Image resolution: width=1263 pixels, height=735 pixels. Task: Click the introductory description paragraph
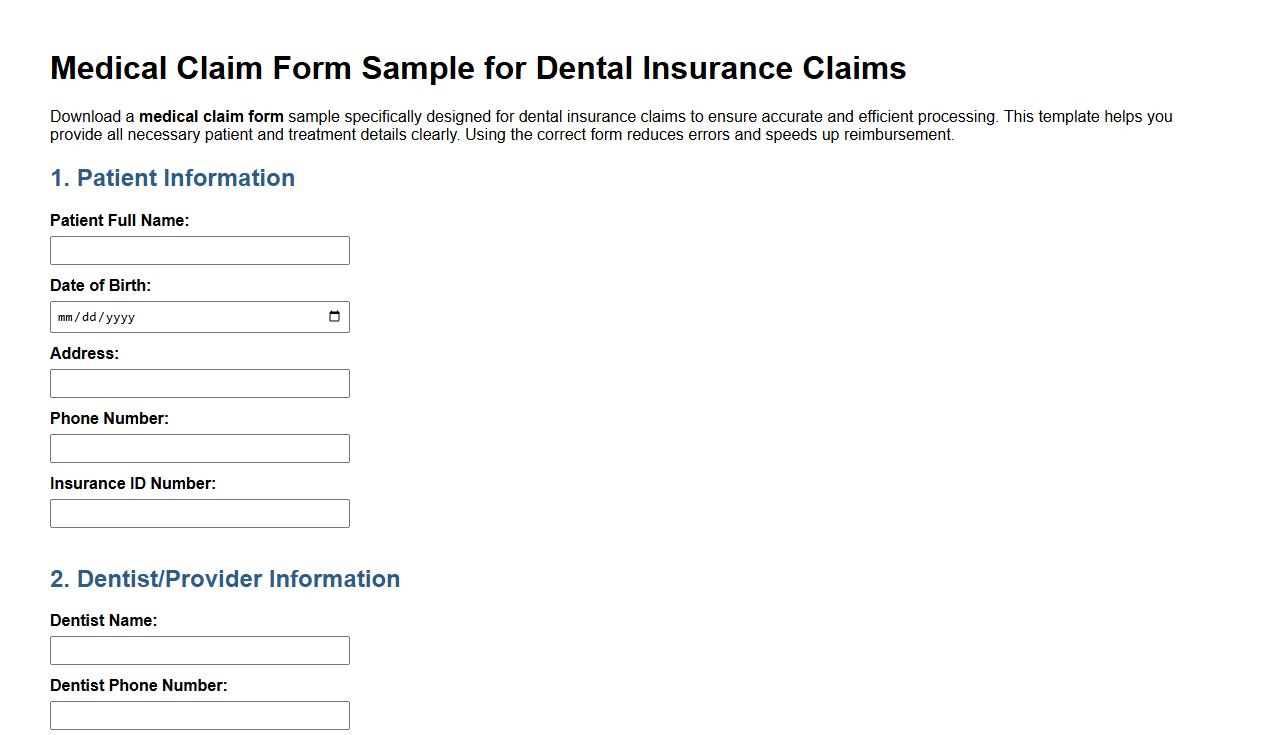pyautogui.click(x=610, y=125)
